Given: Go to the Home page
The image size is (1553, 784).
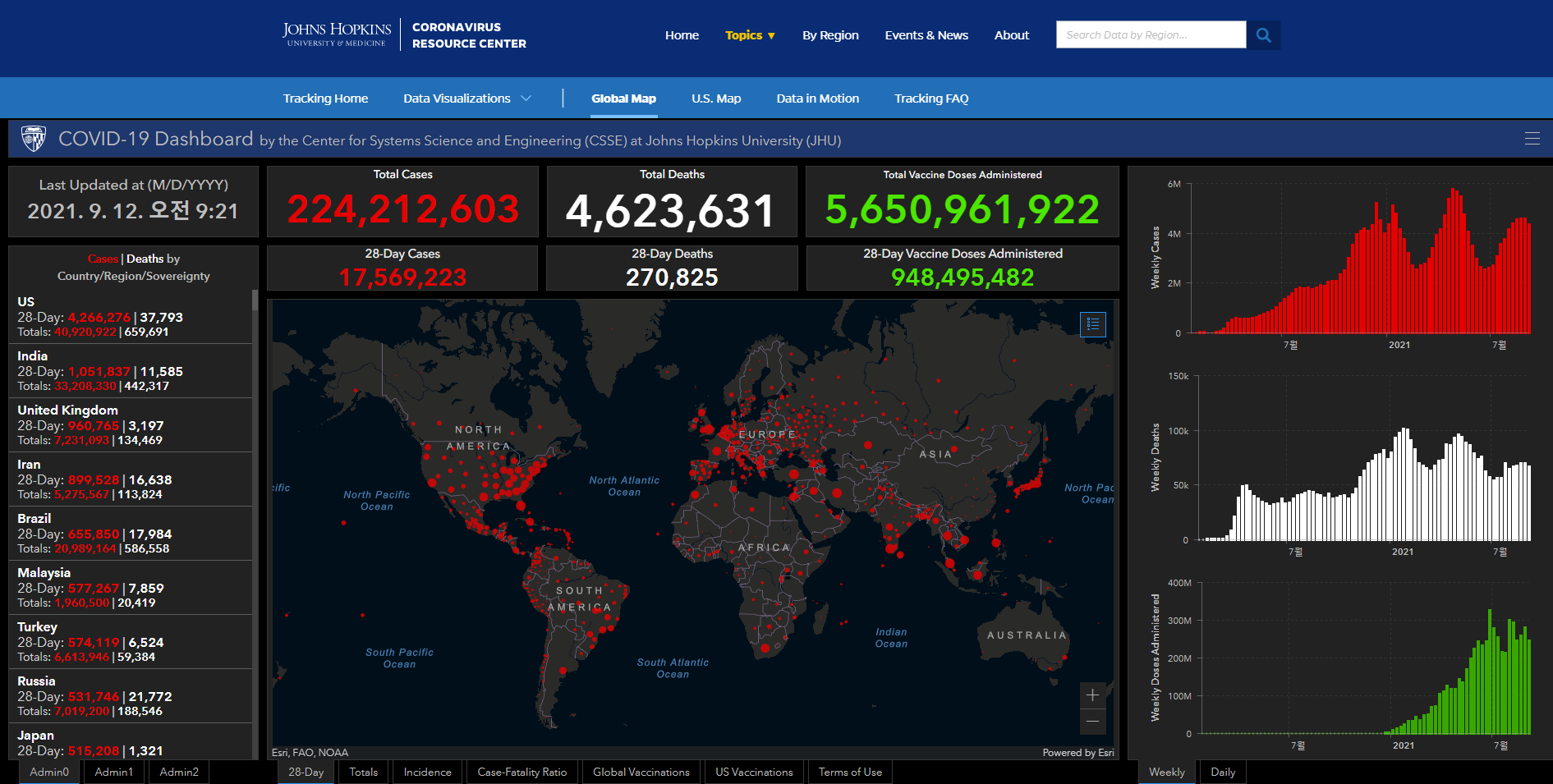Looking at the screenshot, I should click(682, 35).
